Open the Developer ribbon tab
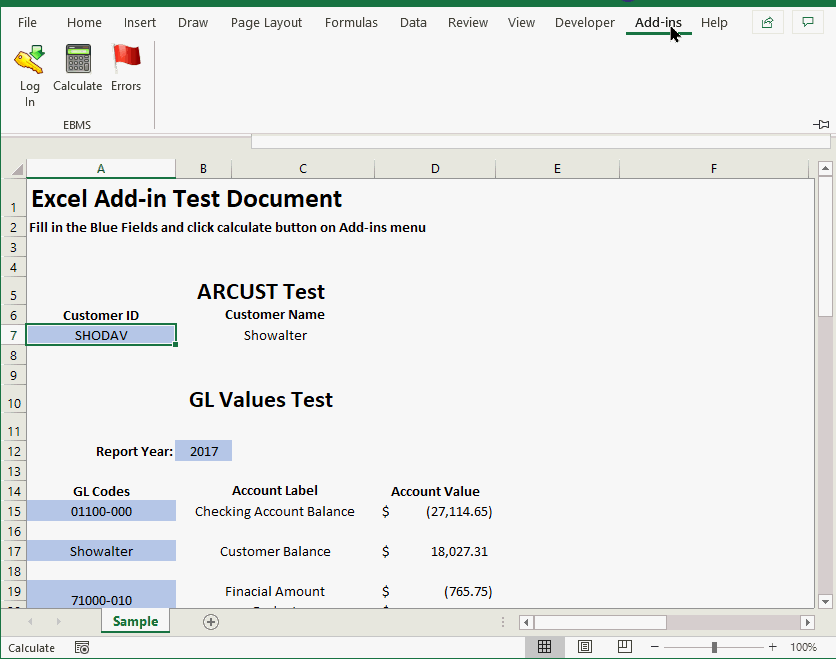 [584, 22]
